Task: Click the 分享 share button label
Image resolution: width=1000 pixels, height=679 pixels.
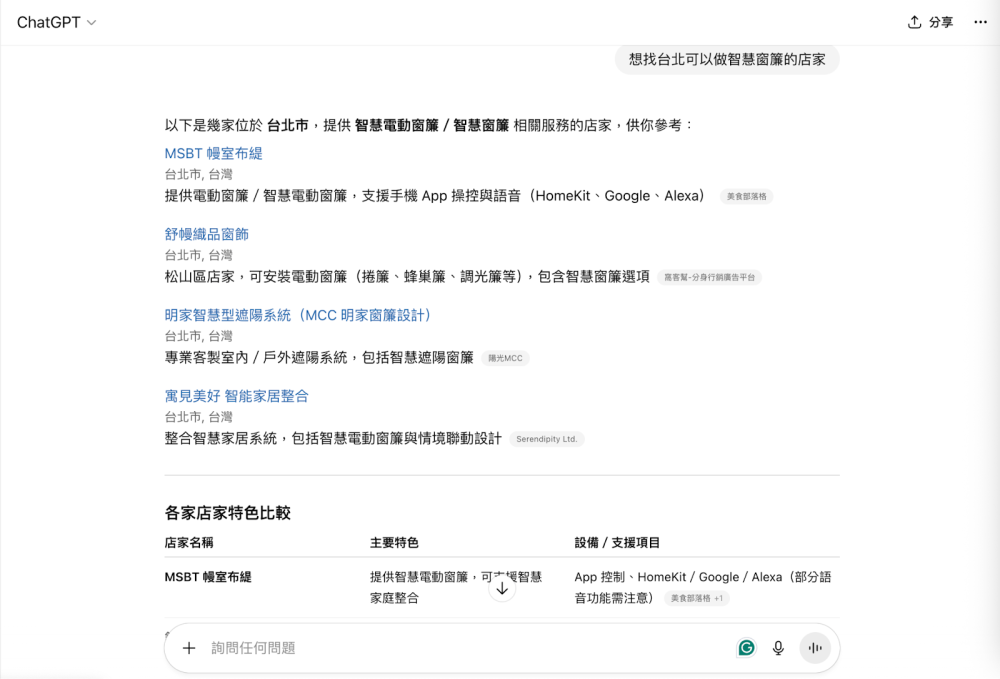Action: tap(941, 22)
